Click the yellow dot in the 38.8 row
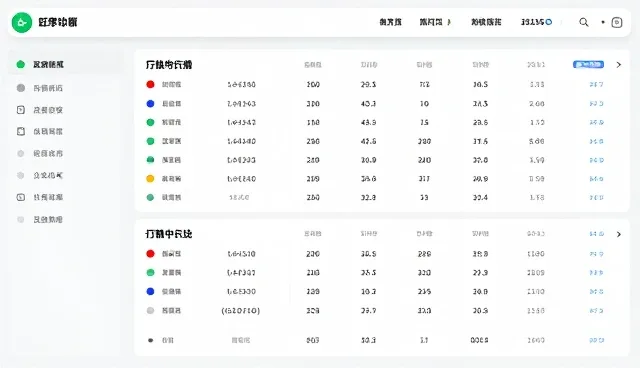Screen dimensions: 640x368 coord(150,179)
